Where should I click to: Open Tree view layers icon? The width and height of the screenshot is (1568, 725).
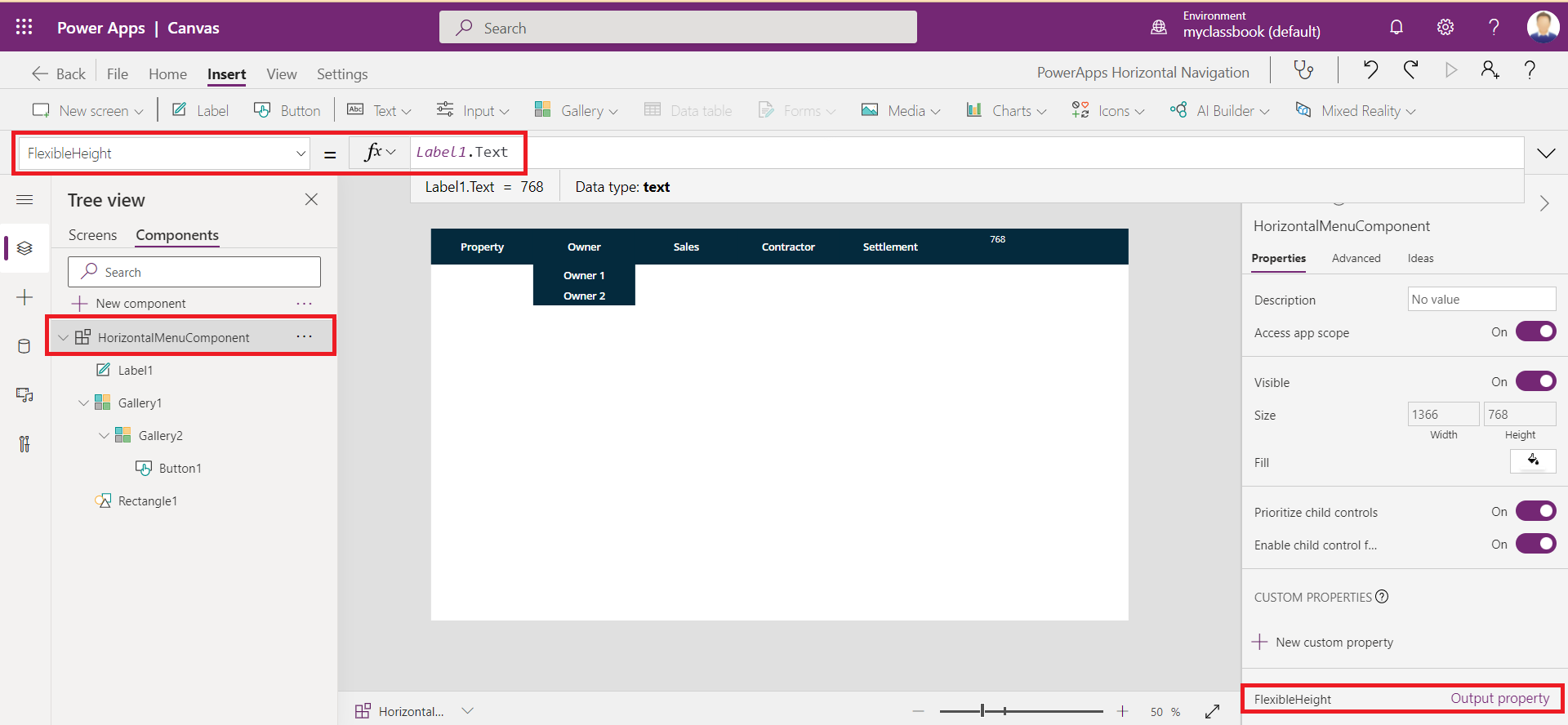coord(24,248)
